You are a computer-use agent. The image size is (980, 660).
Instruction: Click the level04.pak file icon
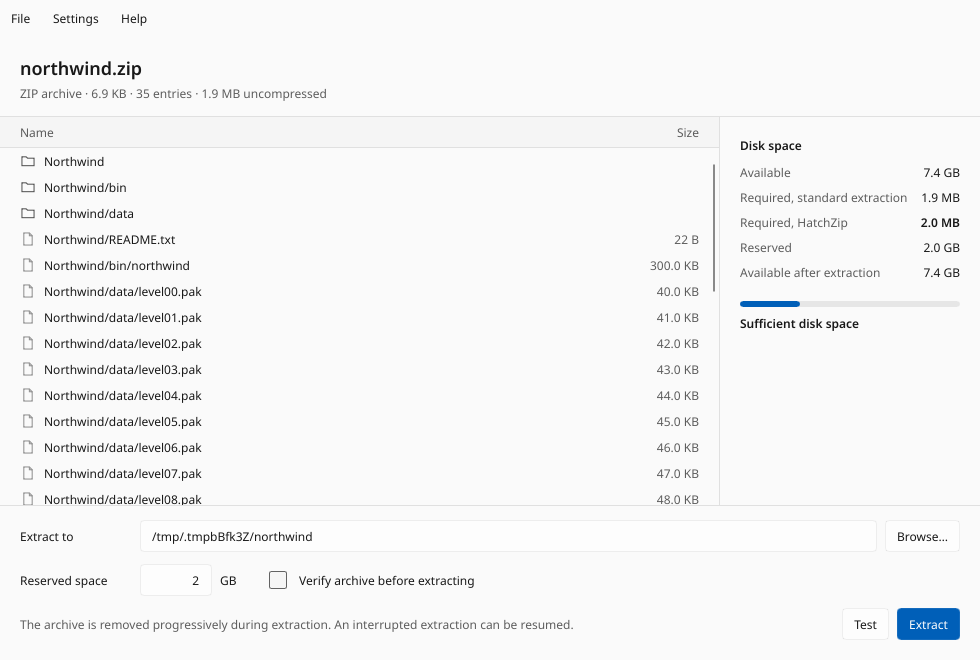(x=28, y=396)
